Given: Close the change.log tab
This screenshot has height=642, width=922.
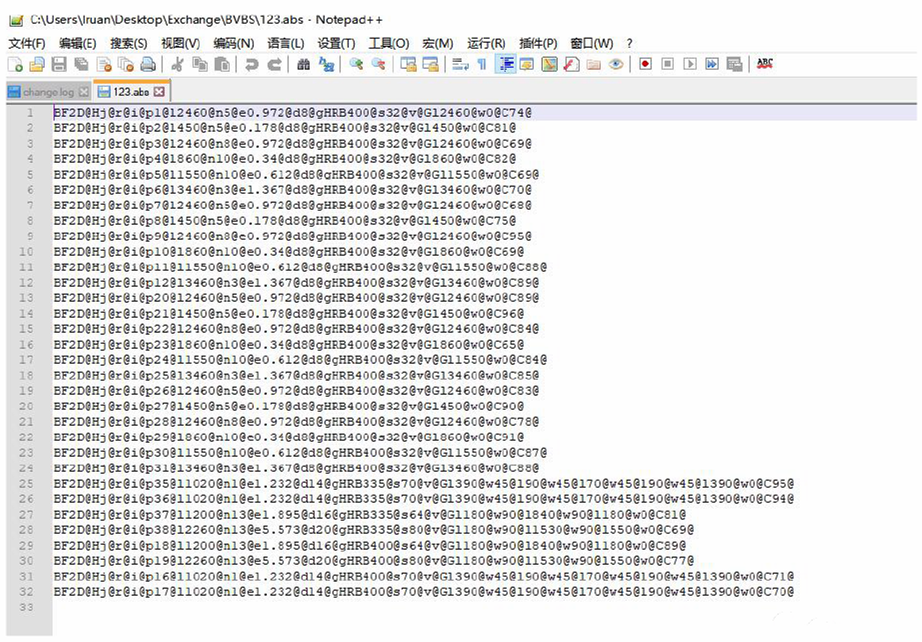Looking at the screenshot, I should (84, 92).
